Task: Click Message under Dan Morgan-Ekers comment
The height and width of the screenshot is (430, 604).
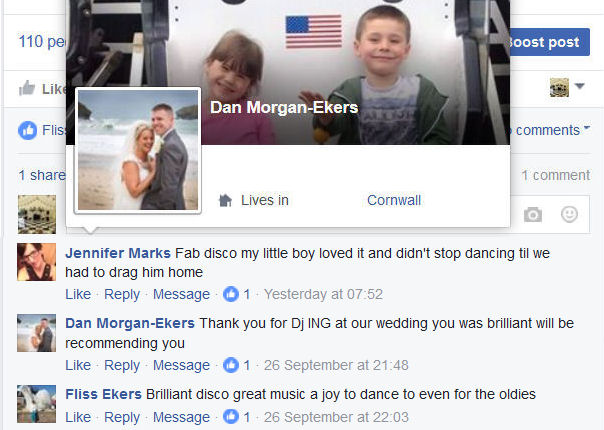Action: coord(181,365)
